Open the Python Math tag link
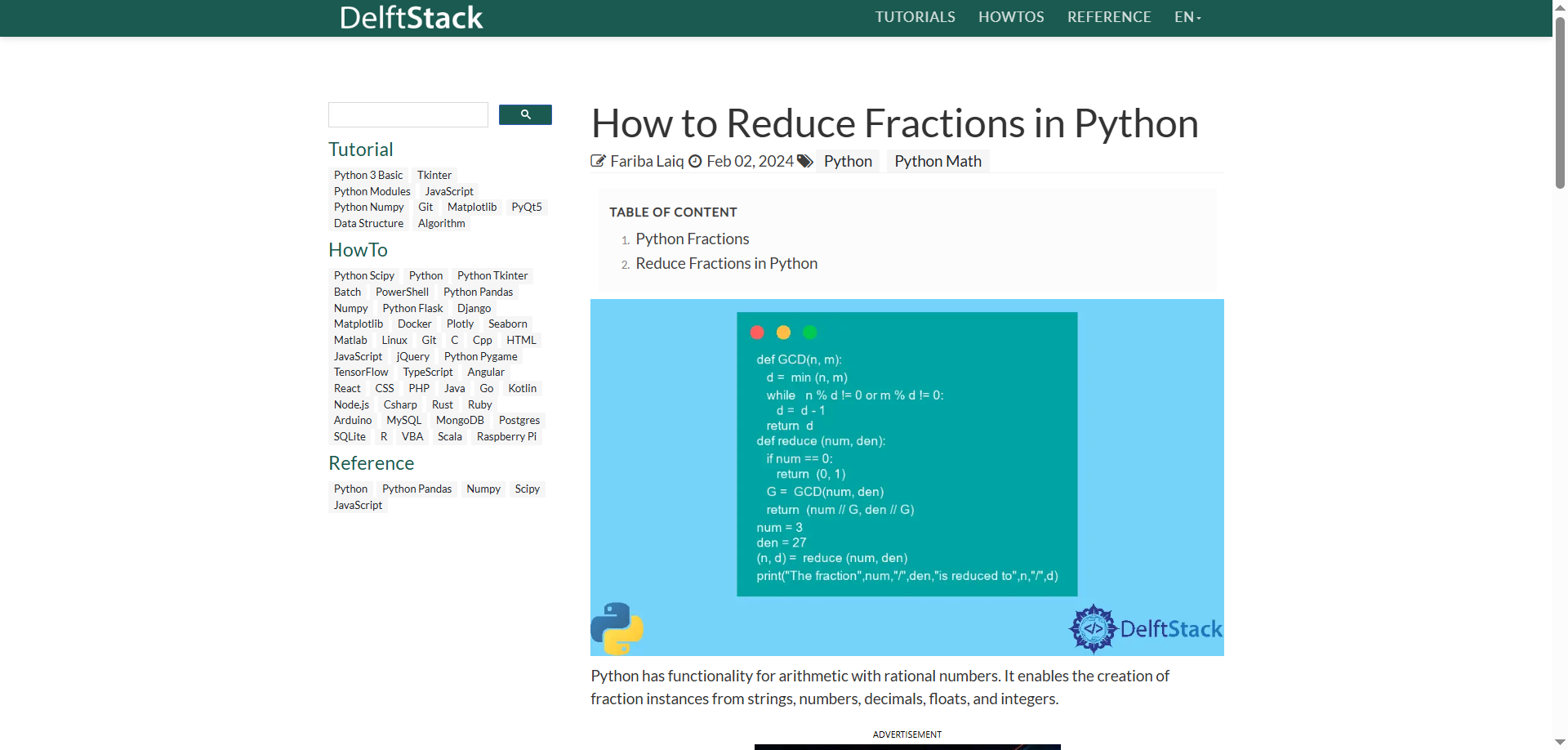 938,162
